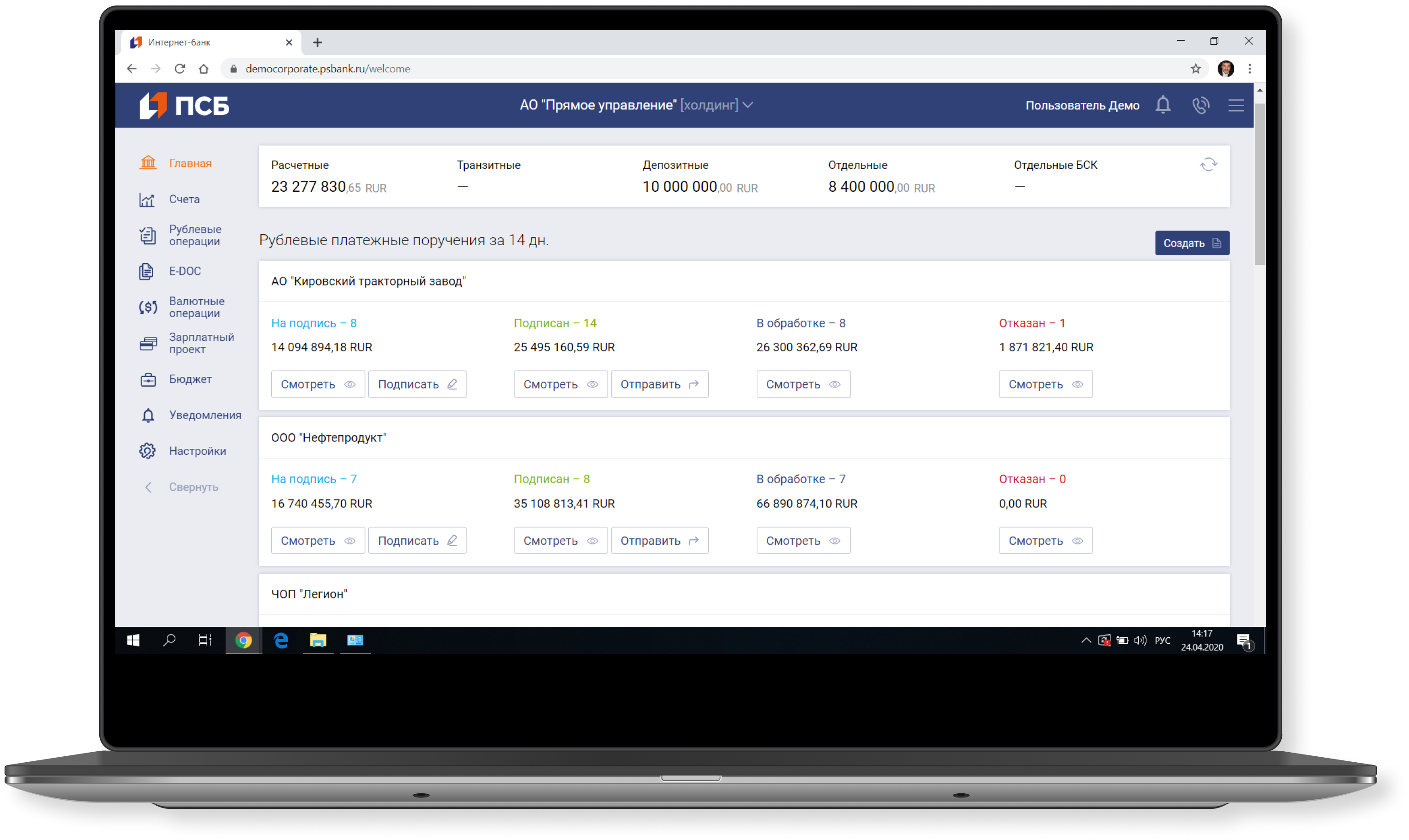Viewport: 1409px width, 840px height.
Task: Click the Рублевые операции documents icon
Action: 148,236
